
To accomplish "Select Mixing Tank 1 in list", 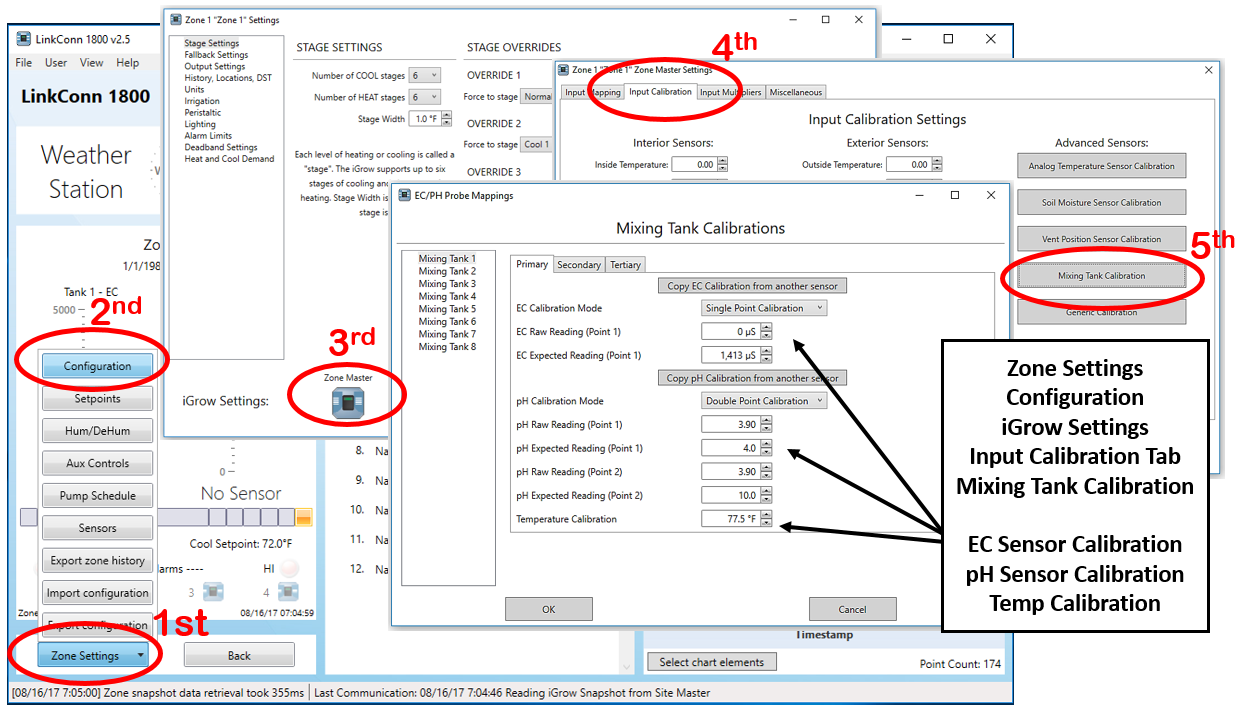I will pyautogui.click(x=447, y=259).
